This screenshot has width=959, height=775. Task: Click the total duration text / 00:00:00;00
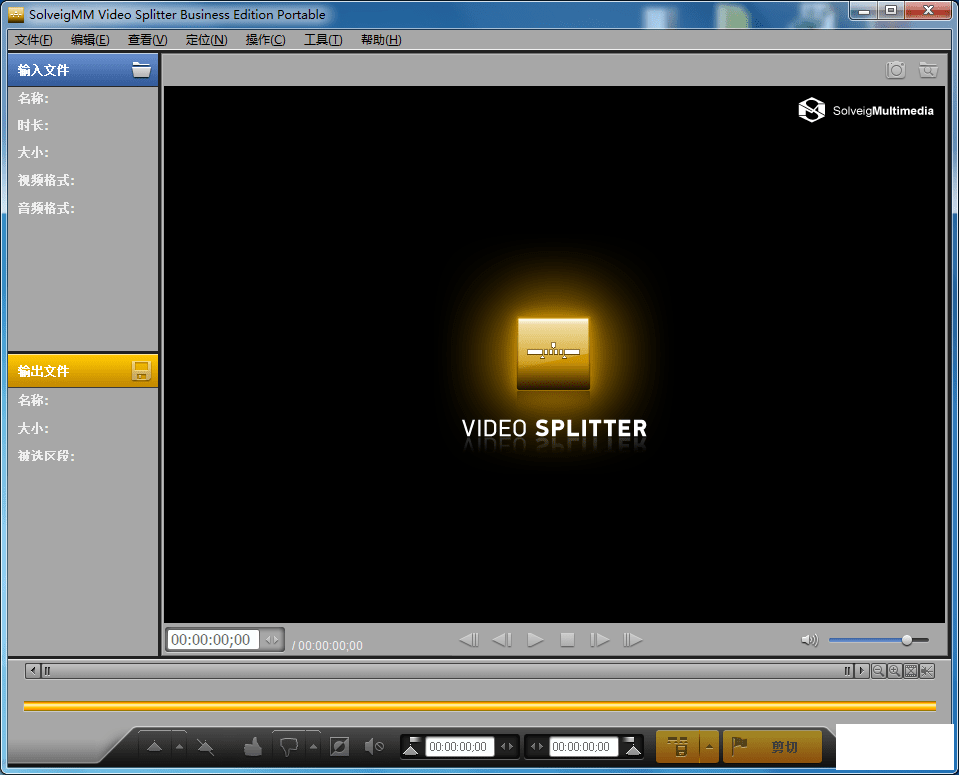coord(327,645)
